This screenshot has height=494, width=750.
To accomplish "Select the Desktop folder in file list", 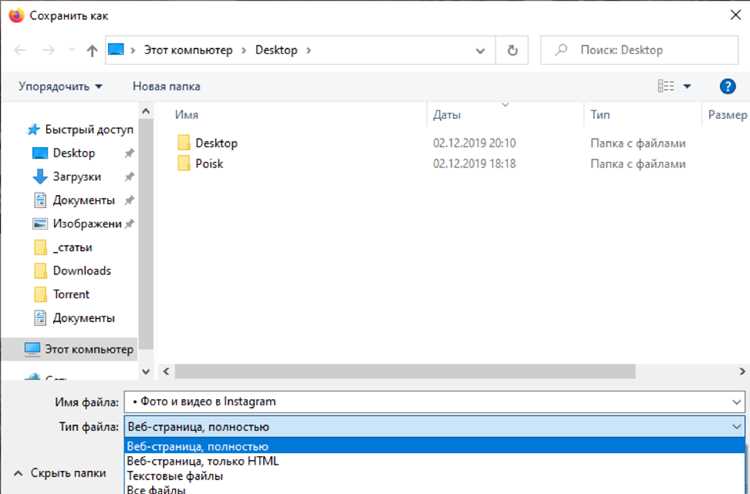I will pos(216,143).
